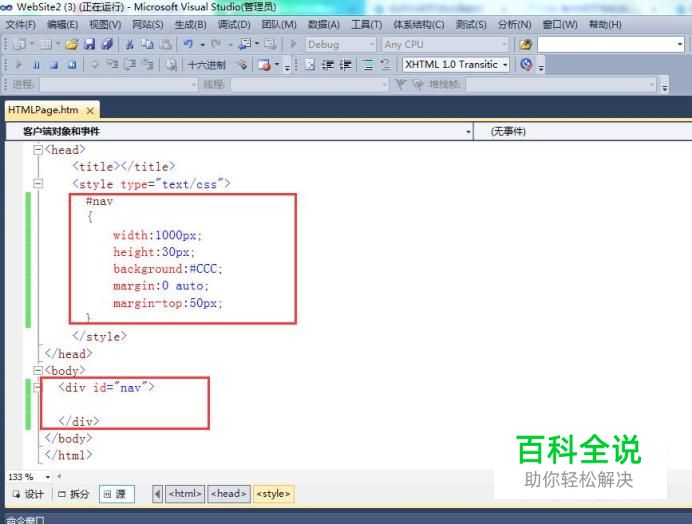
Task: Open the 帮助(H) menu
Action: (605, 25)
